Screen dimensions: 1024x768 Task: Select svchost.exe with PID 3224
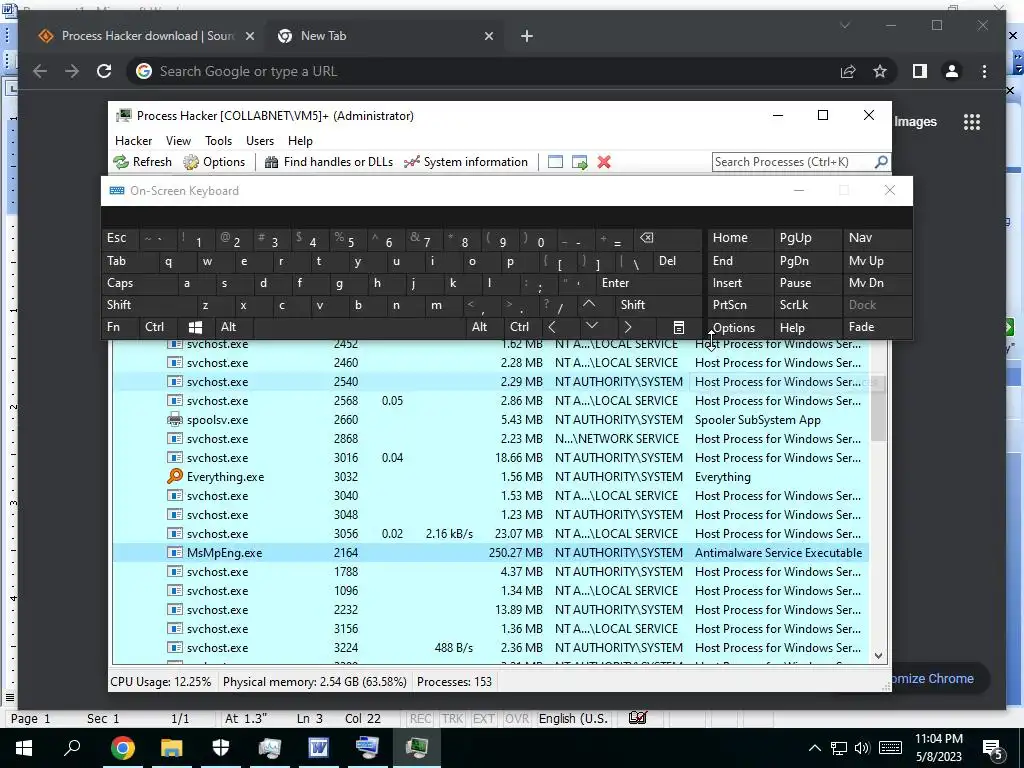click(x=491, y=648)
